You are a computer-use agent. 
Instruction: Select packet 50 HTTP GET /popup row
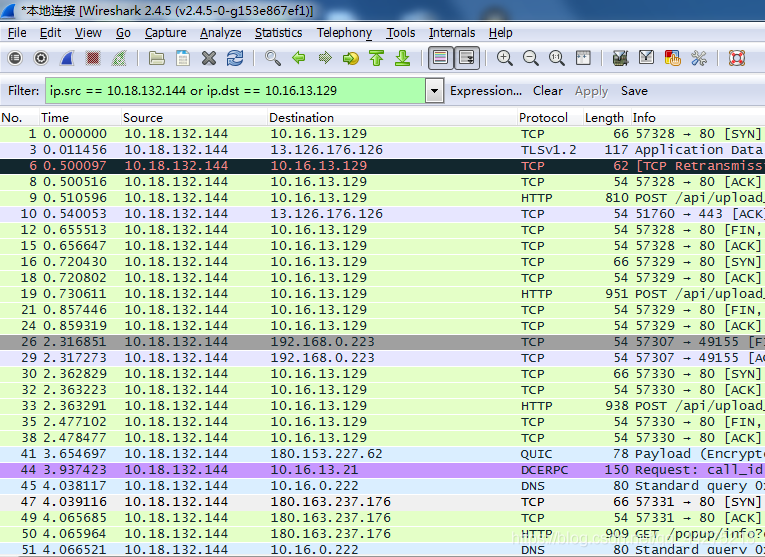coord(382,534)
